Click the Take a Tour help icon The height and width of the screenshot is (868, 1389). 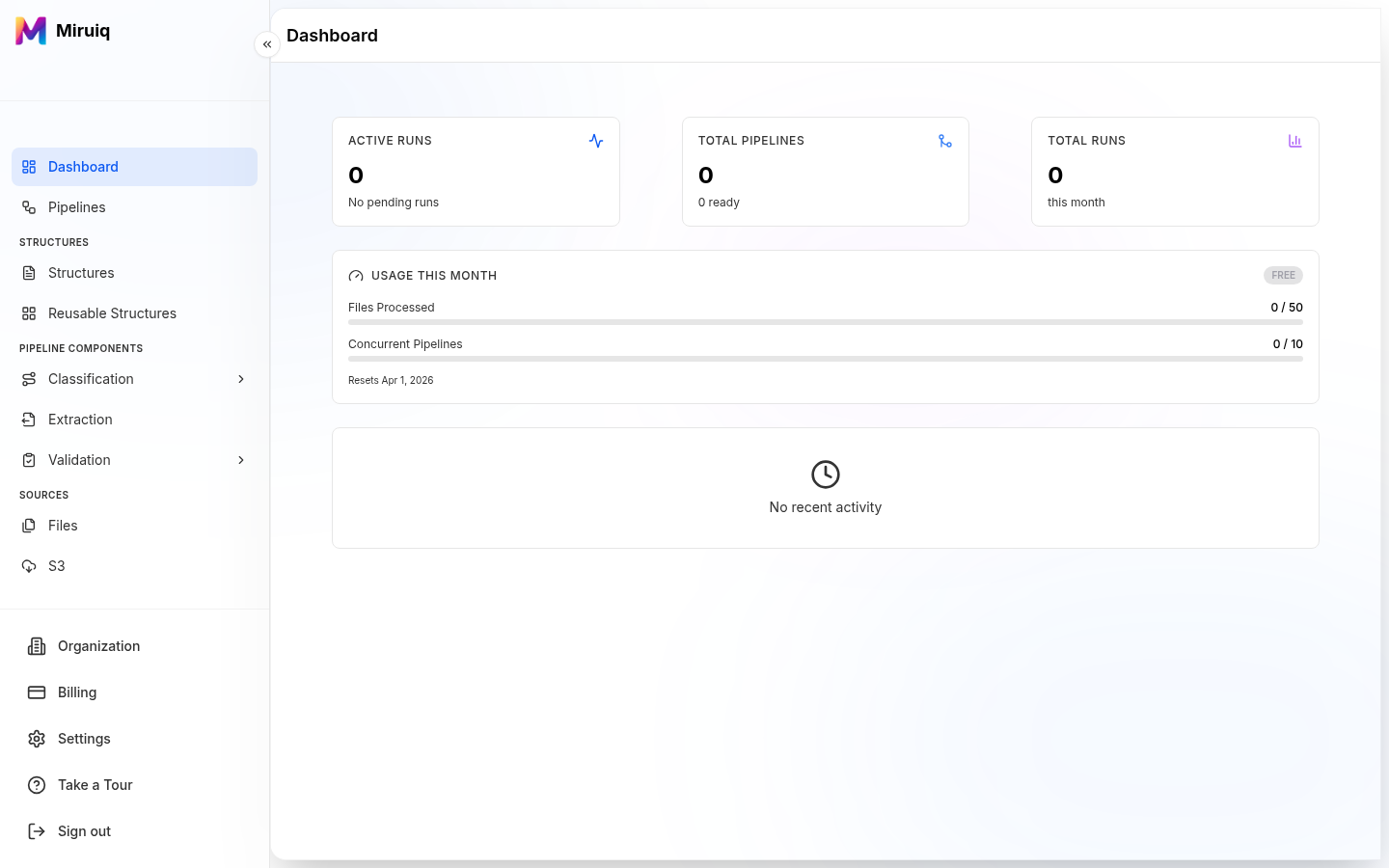(x=37, y=785)
